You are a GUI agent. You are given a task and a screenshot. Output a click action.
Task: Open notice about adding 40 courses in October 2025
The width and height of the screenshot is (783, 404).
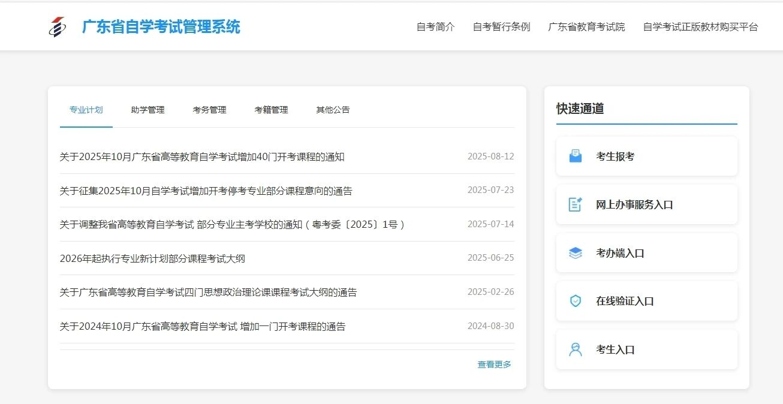point(202,157)
